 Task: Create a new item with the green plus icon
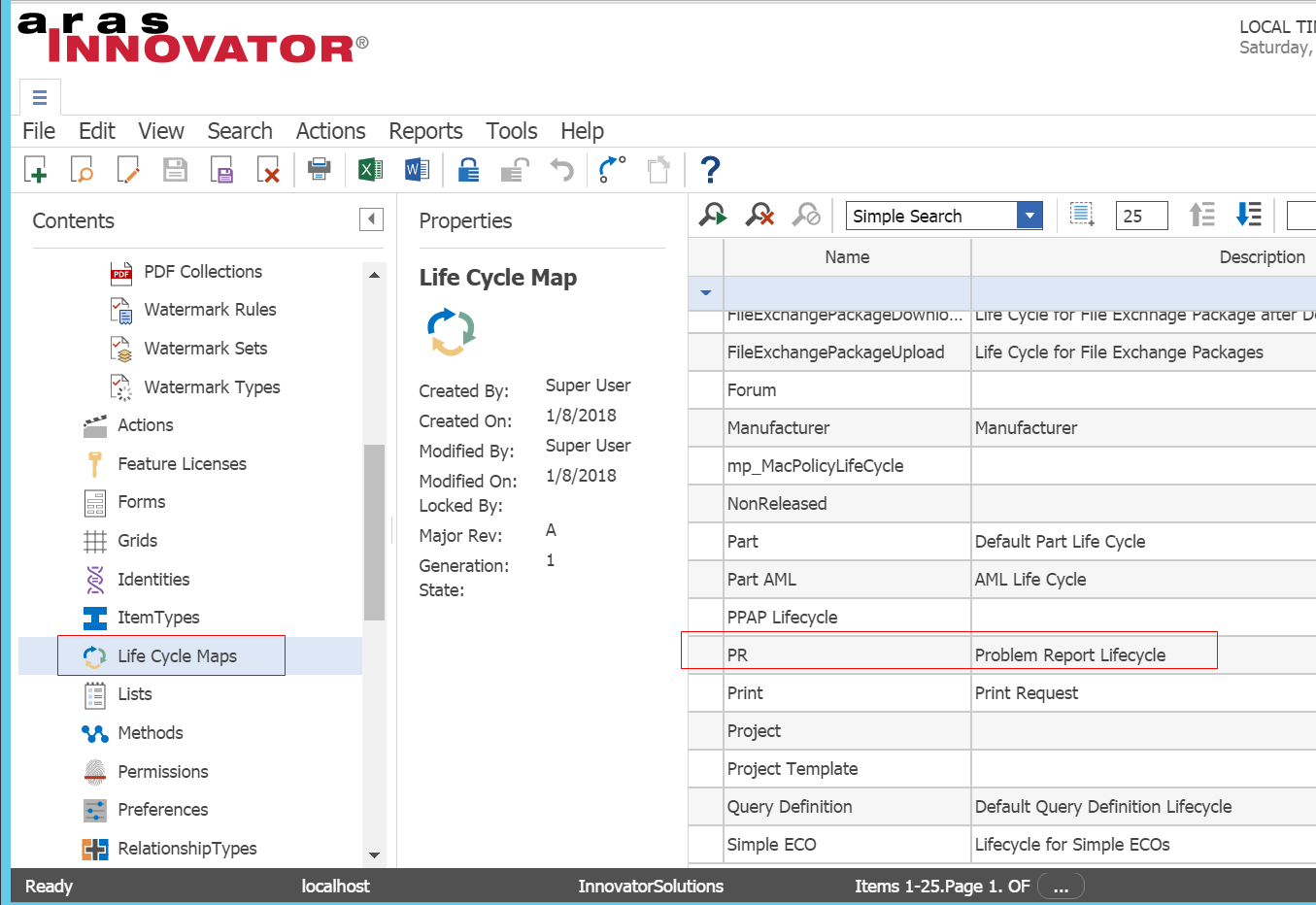(x=36, y=169)
